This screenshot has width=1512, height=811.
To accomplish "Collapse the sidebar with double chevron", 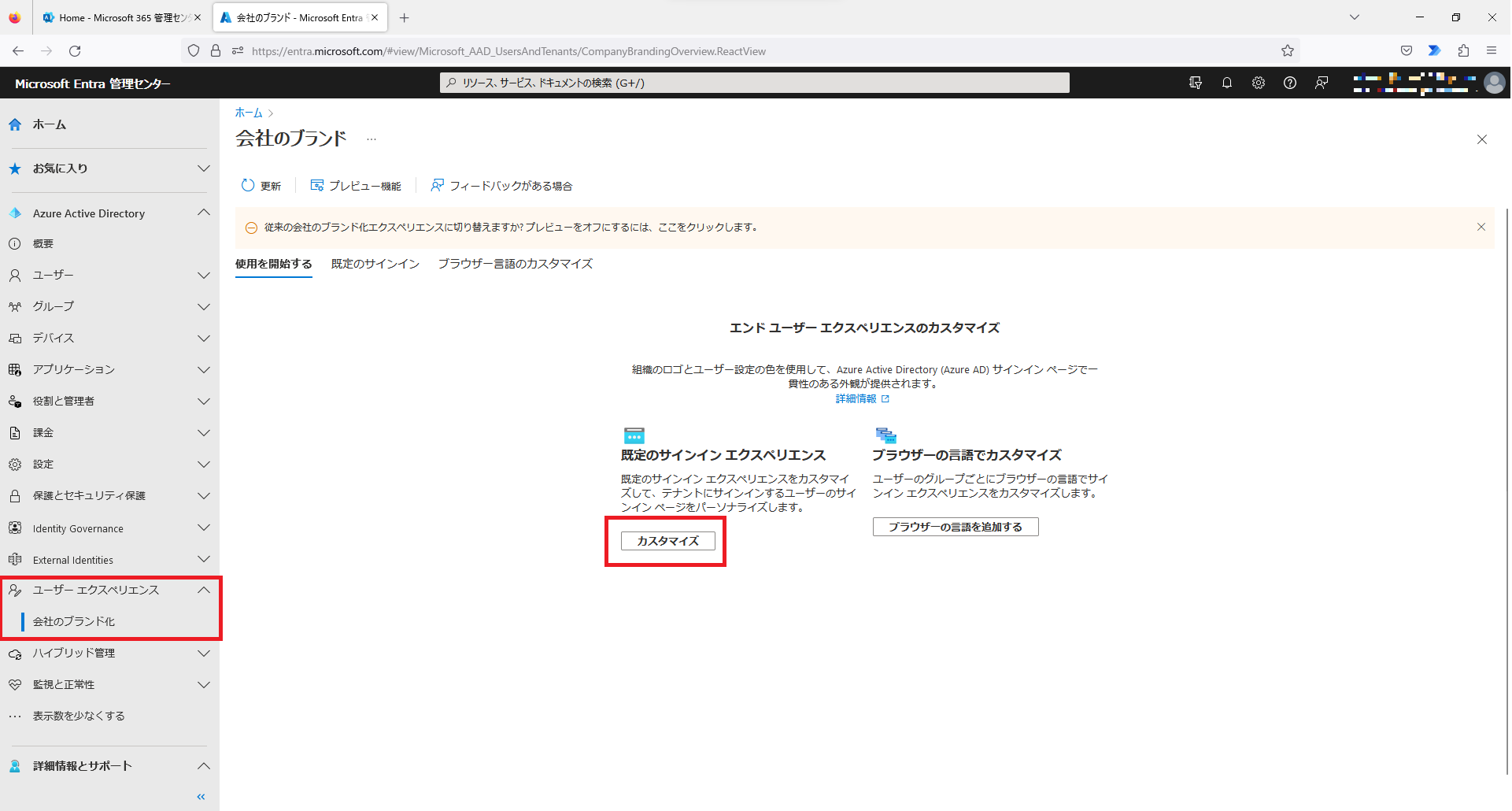I will (x=201, y=797).
